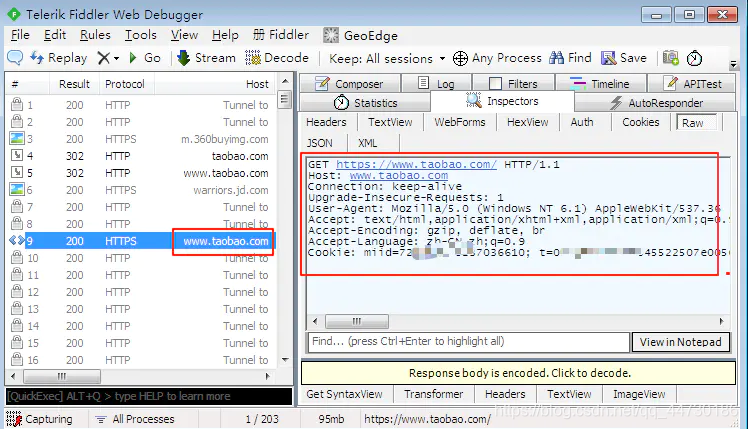Click the 'Response body is encoded' decode bar

519,373
